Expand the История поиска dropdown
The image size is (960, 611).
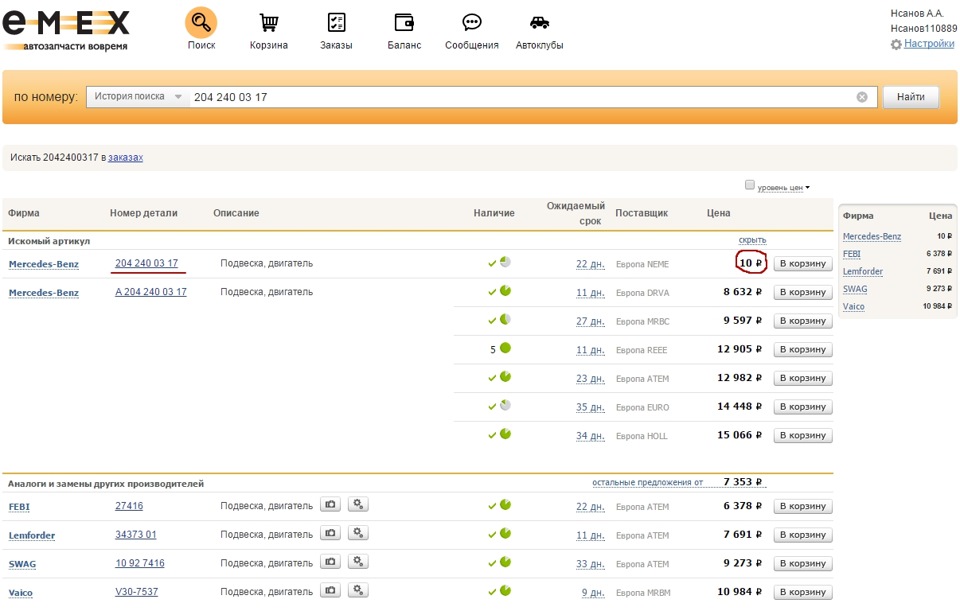click(138, 97)
